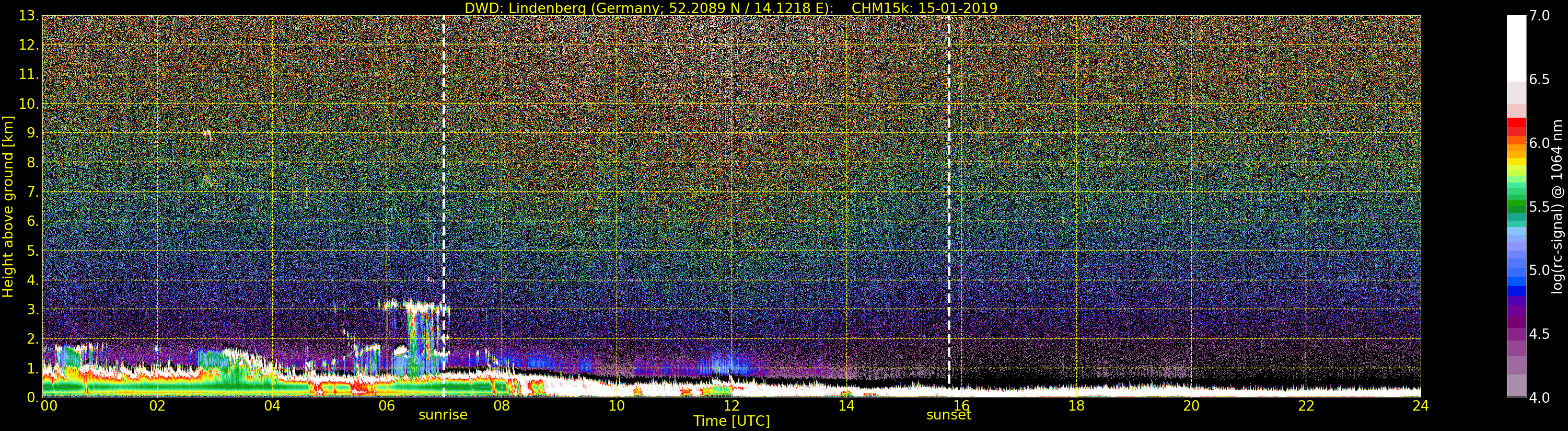The image size is (1568, 431).
Task: Click the height axis tick "3."
Action: click(x=32, y=309)
